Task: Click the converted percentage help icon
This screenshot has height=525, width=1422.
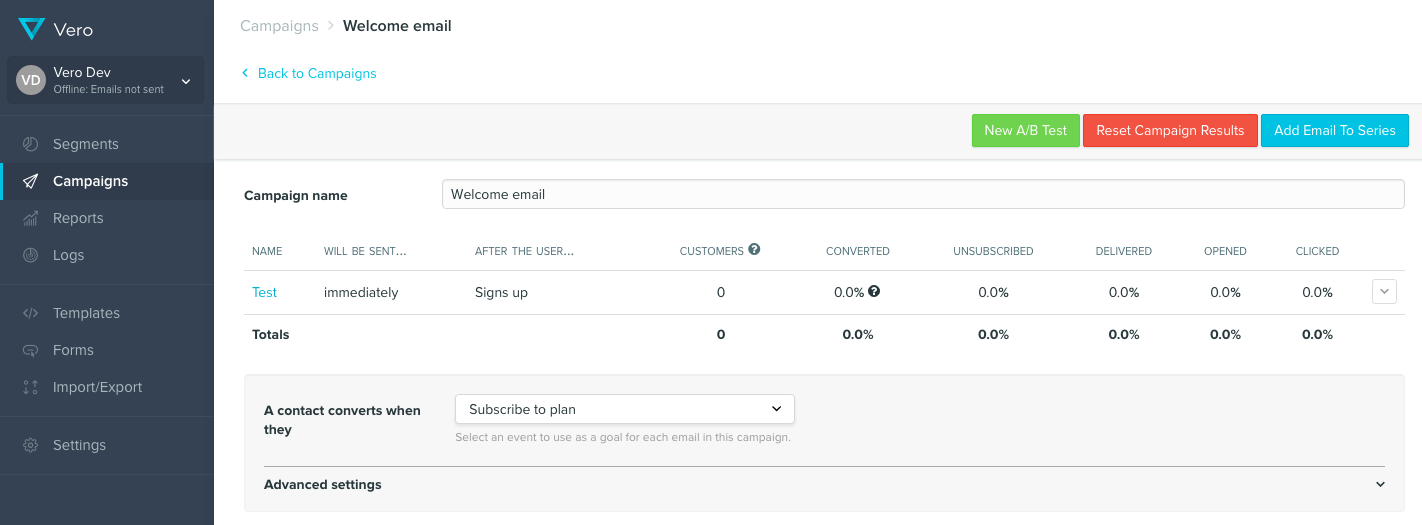Action: [x=874, y=292]
